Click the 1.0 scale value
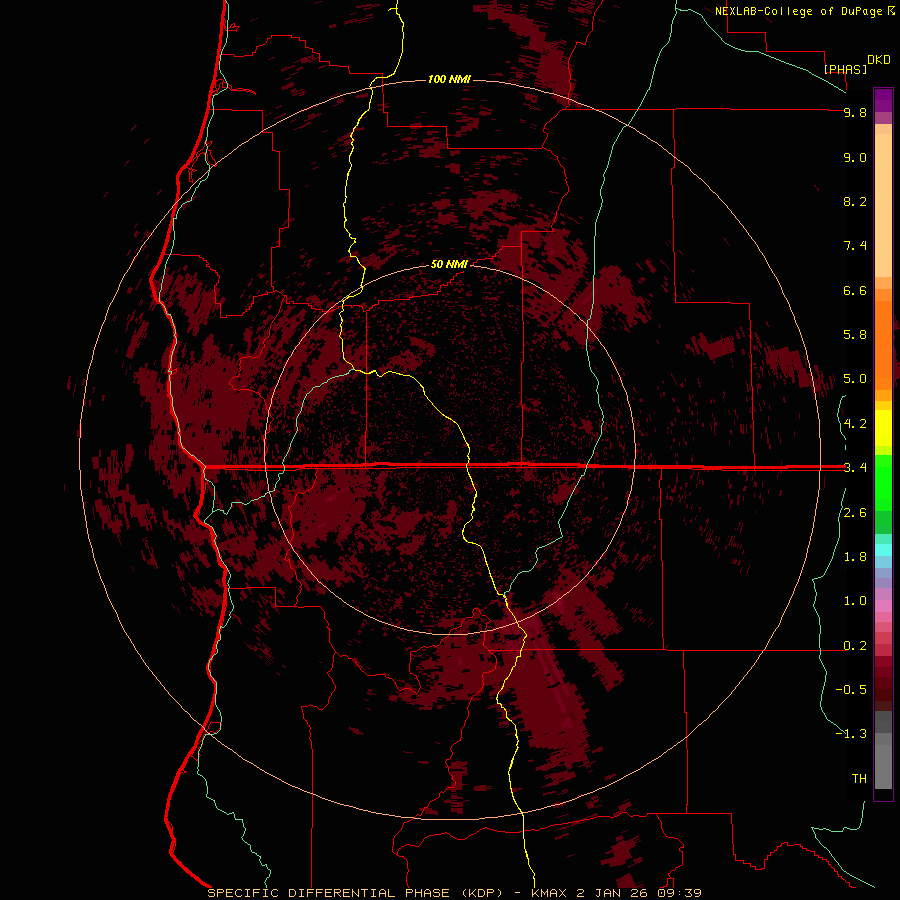Screen dimensions: 900x900 point(855,601)
